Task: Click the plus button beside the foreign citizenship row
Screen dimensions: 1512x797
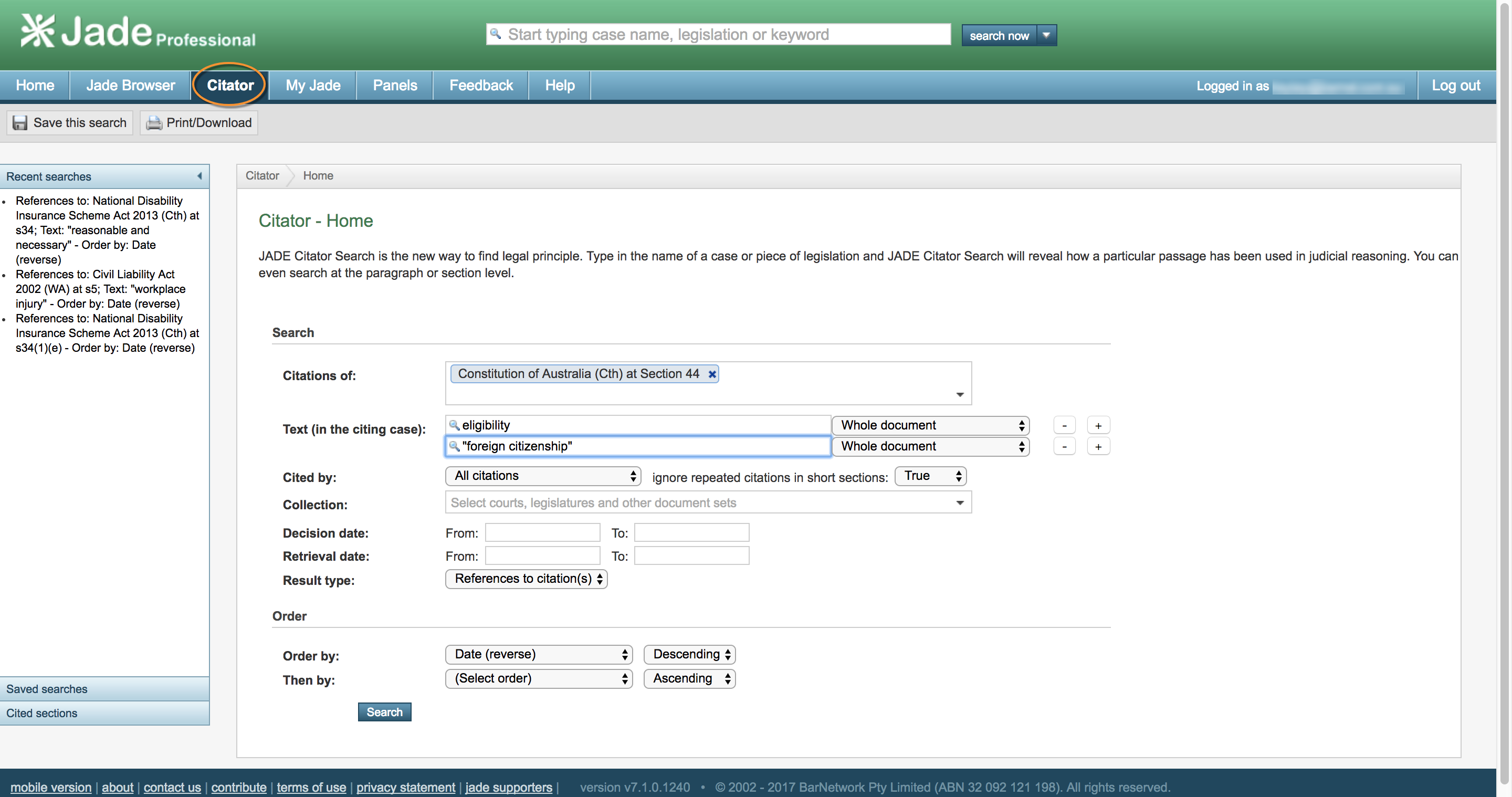Action: click(x=1098, y=447)
